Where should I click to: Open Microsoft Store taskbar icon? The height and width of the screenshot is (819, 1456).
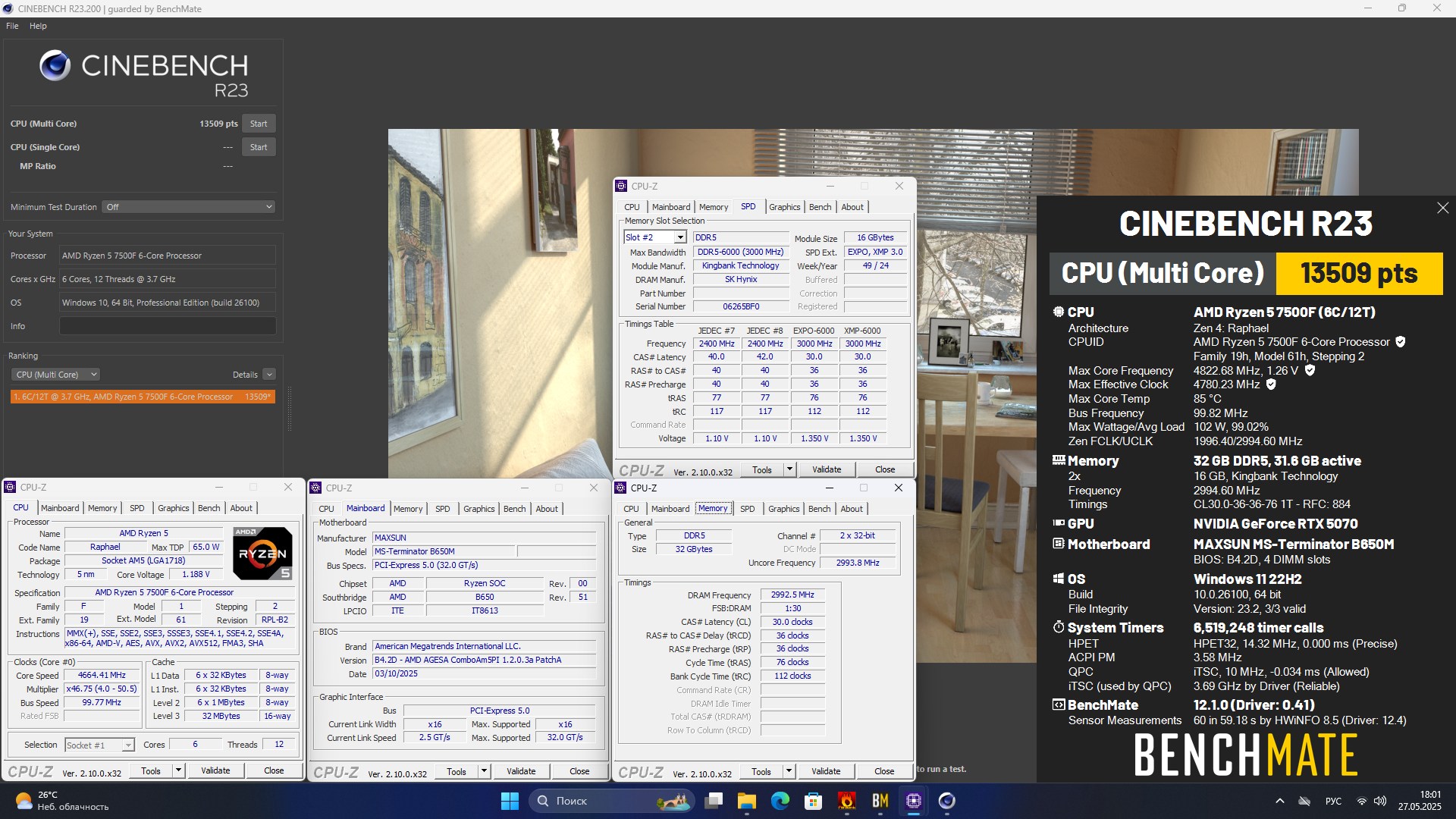pyautogui.click(x=814, y=801)
